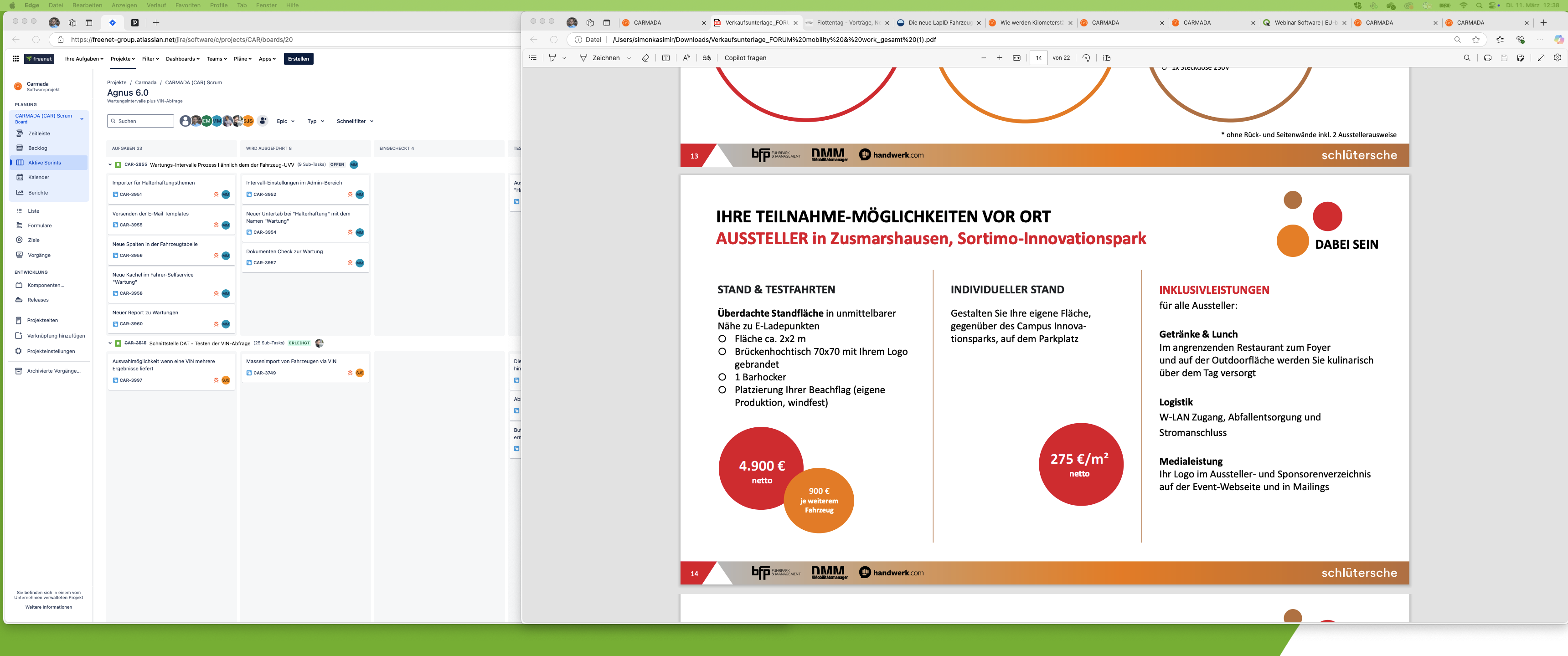The width and height of the screenshot is (1568, 656).
Task: Click Weitere Informationen link in sidebar
Action: (x=49, y=607)
